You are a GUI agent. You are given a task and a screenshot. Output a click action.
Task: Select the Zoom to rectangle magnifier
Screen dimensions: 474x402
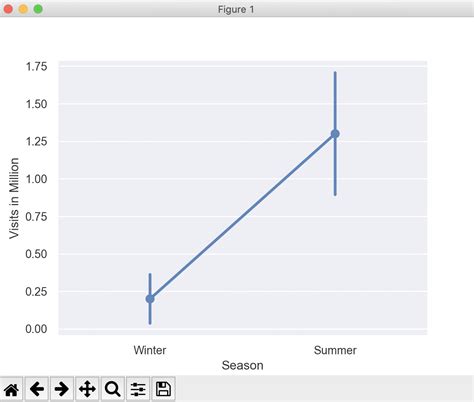tap(113, 389)
